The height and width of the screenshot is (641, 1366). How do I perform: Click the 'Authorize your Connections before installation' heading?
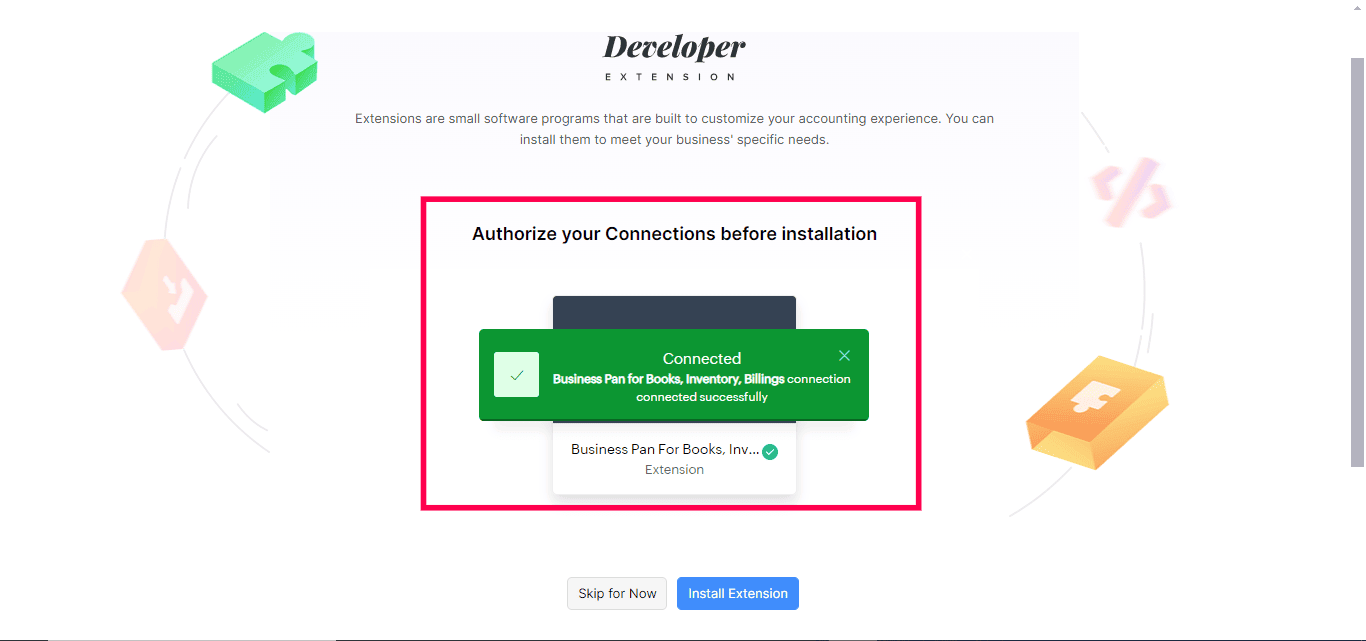click(674, 234)
